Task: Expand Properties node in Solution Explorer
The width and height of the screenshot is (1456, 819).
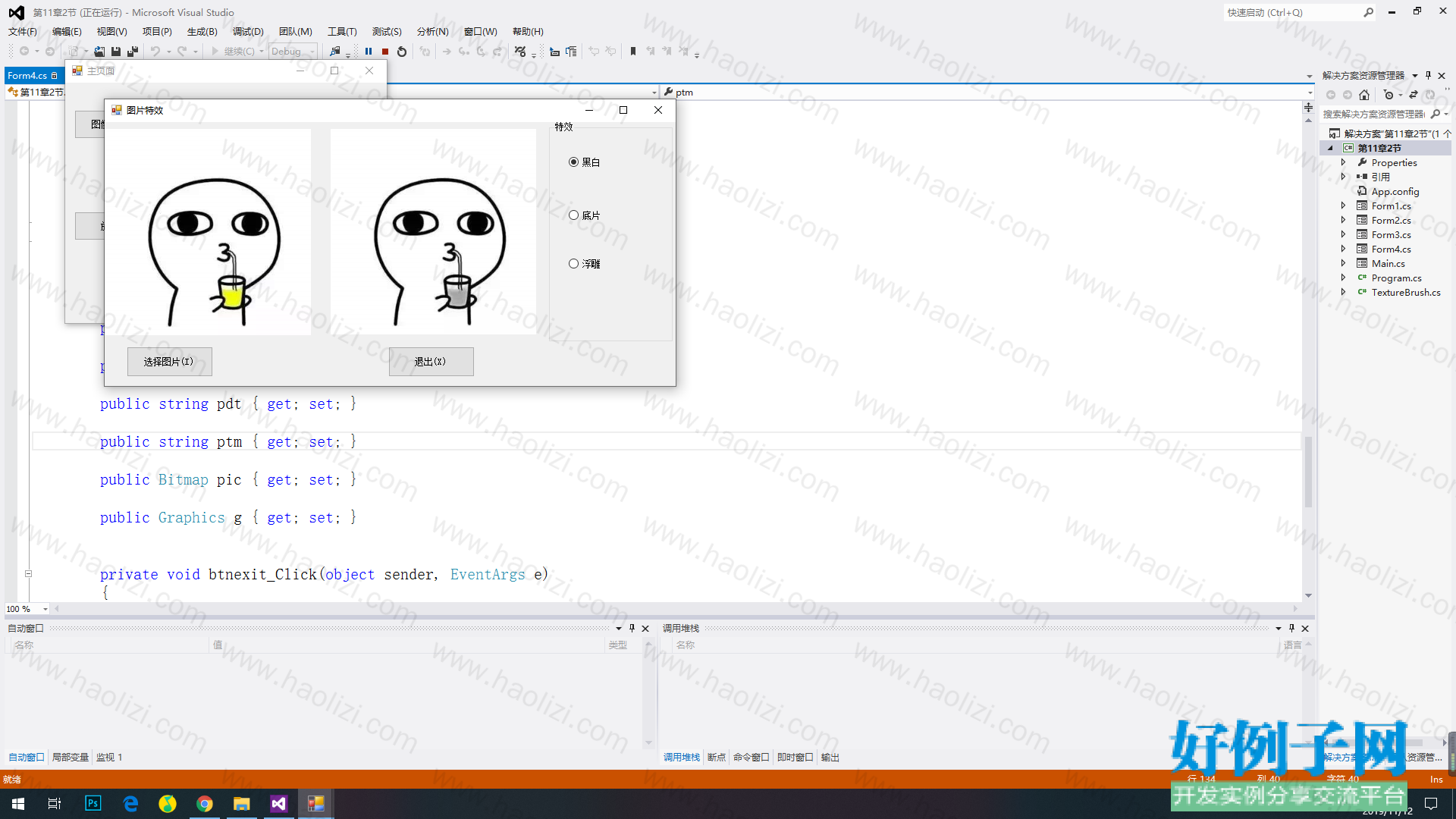Action: pos(1343,162)
